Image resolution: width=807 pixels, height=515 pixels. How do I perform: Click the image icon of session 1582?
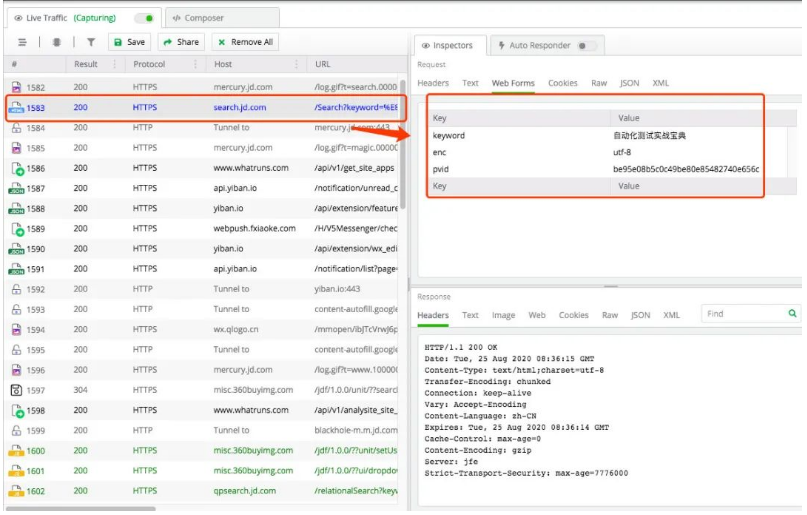point(16,87)
